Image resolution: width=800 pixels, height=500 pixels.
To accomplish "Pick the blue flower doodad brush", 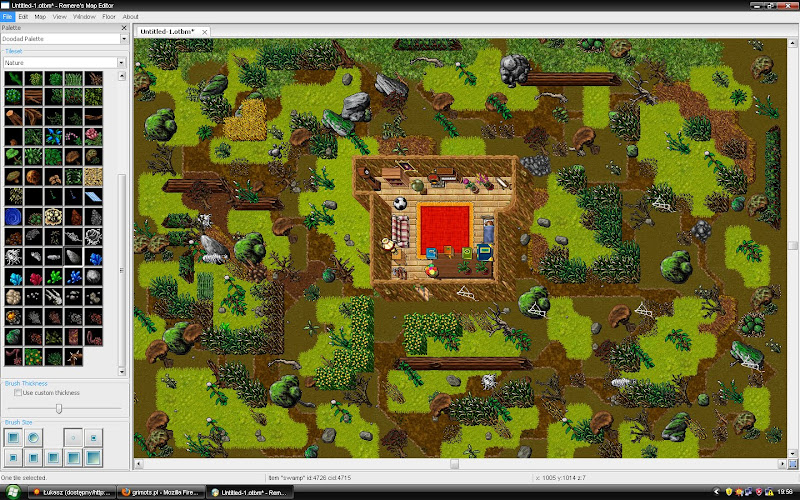I will click(53, 136).
